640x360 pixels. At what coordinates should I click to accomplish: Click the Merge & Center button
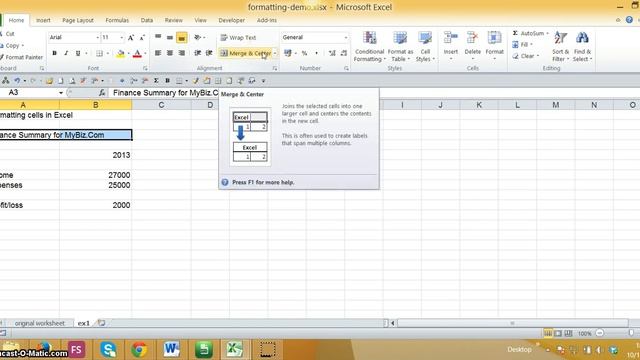click(x=246, y=53)
